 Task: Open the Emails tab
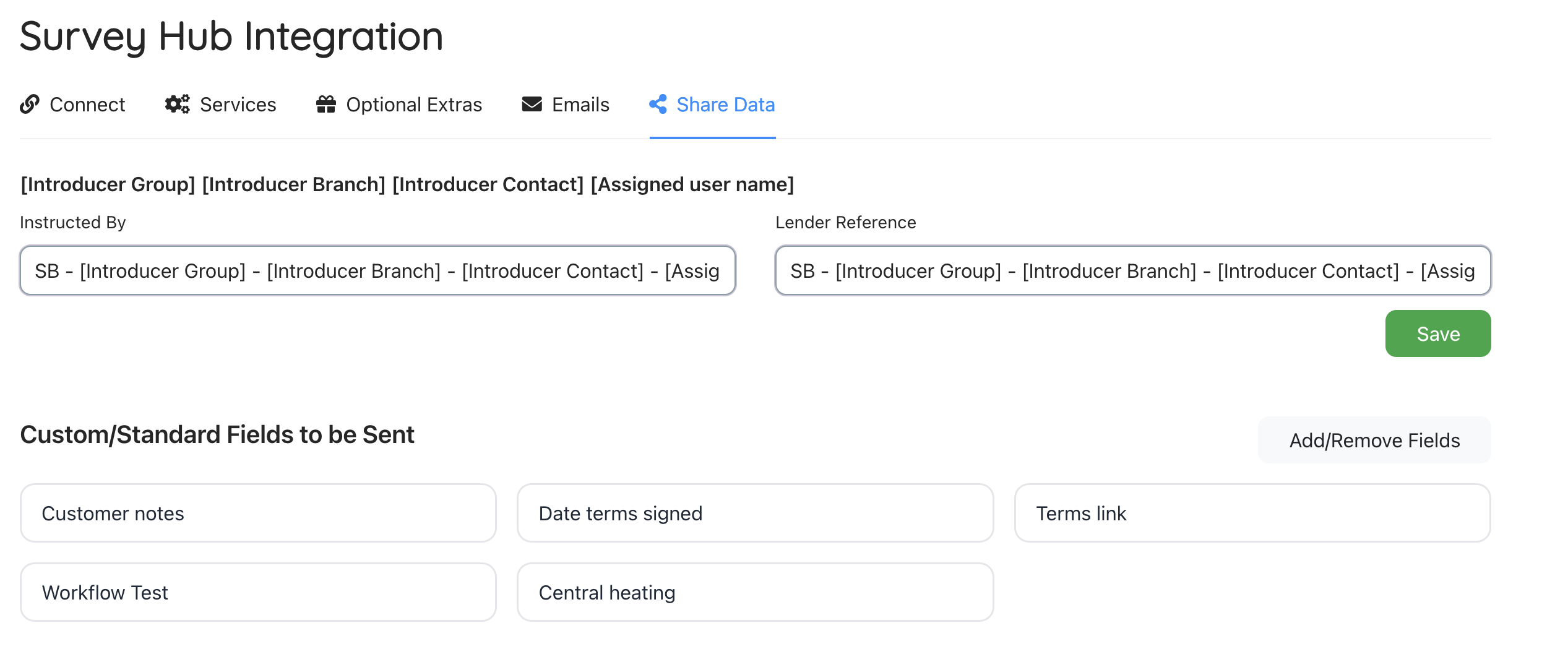click(580, 105)
